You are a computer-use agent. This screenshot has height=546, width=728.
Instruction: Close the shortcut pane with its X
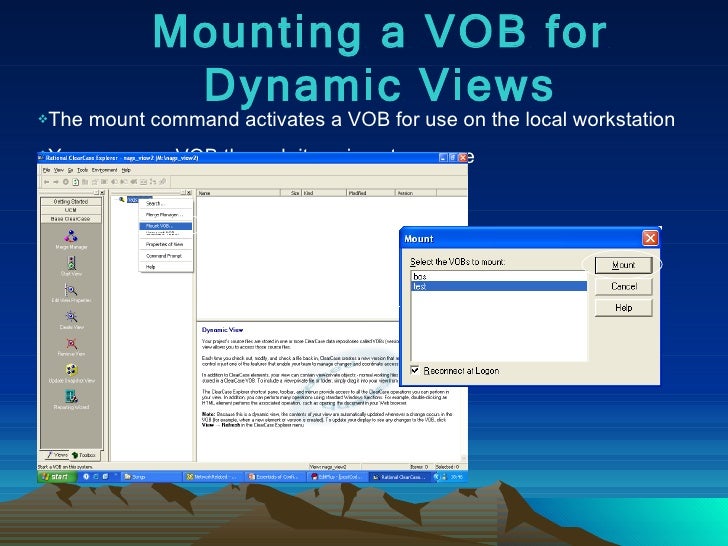[102, 193]
